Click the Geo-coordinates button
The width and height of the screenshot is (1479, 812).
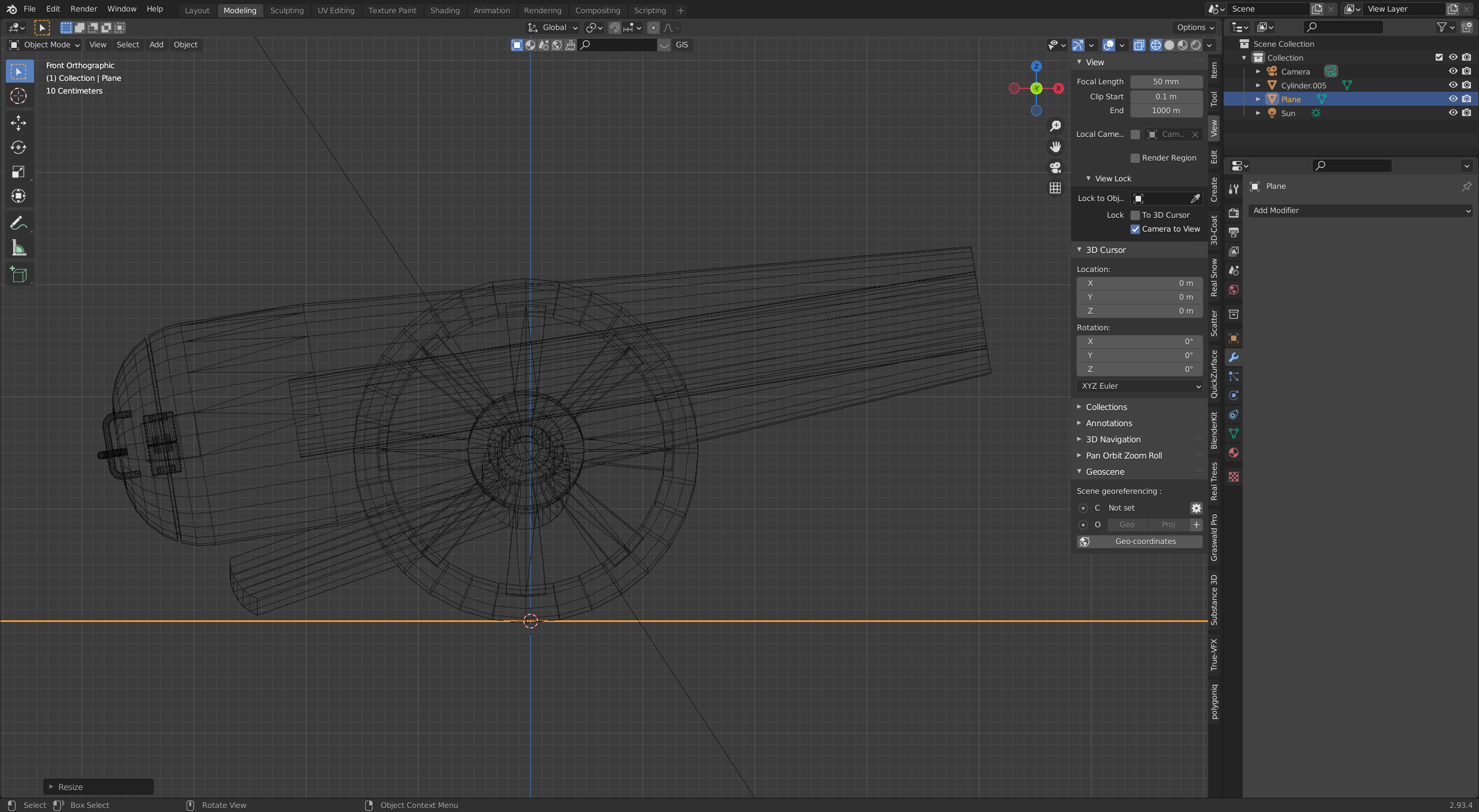pos(1139,542)
